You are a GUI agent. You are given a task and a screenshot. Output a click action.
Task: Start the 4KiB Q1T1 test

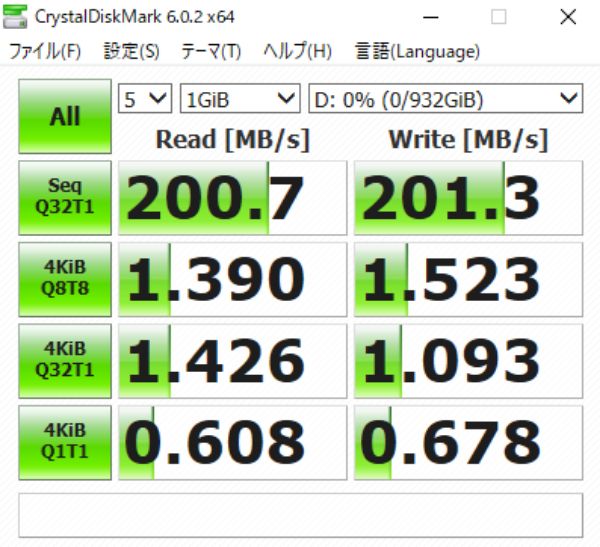tap(65, 442)
